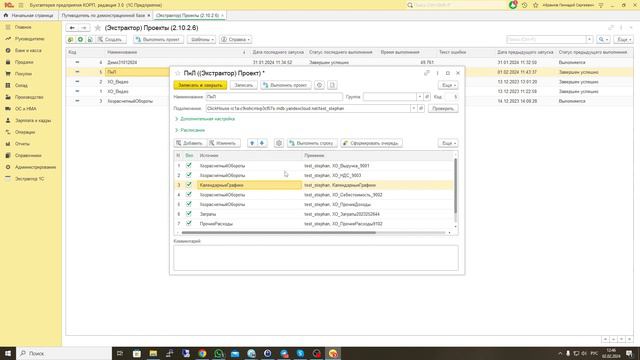640x360 pixels.
Task: Click Выполнить строку button
Action: coord(312,143)
